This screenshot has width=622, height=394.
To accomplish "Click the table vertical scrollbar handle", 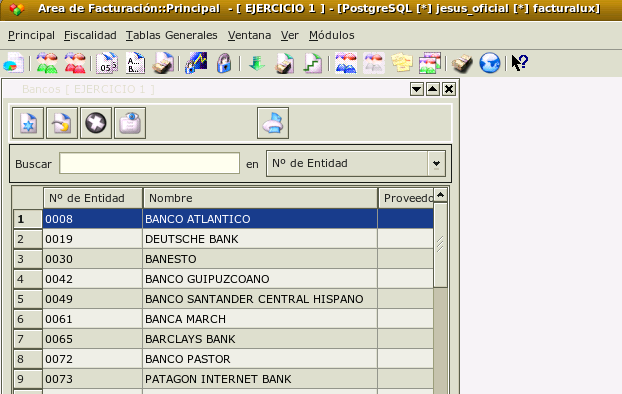I will [440, 245].
